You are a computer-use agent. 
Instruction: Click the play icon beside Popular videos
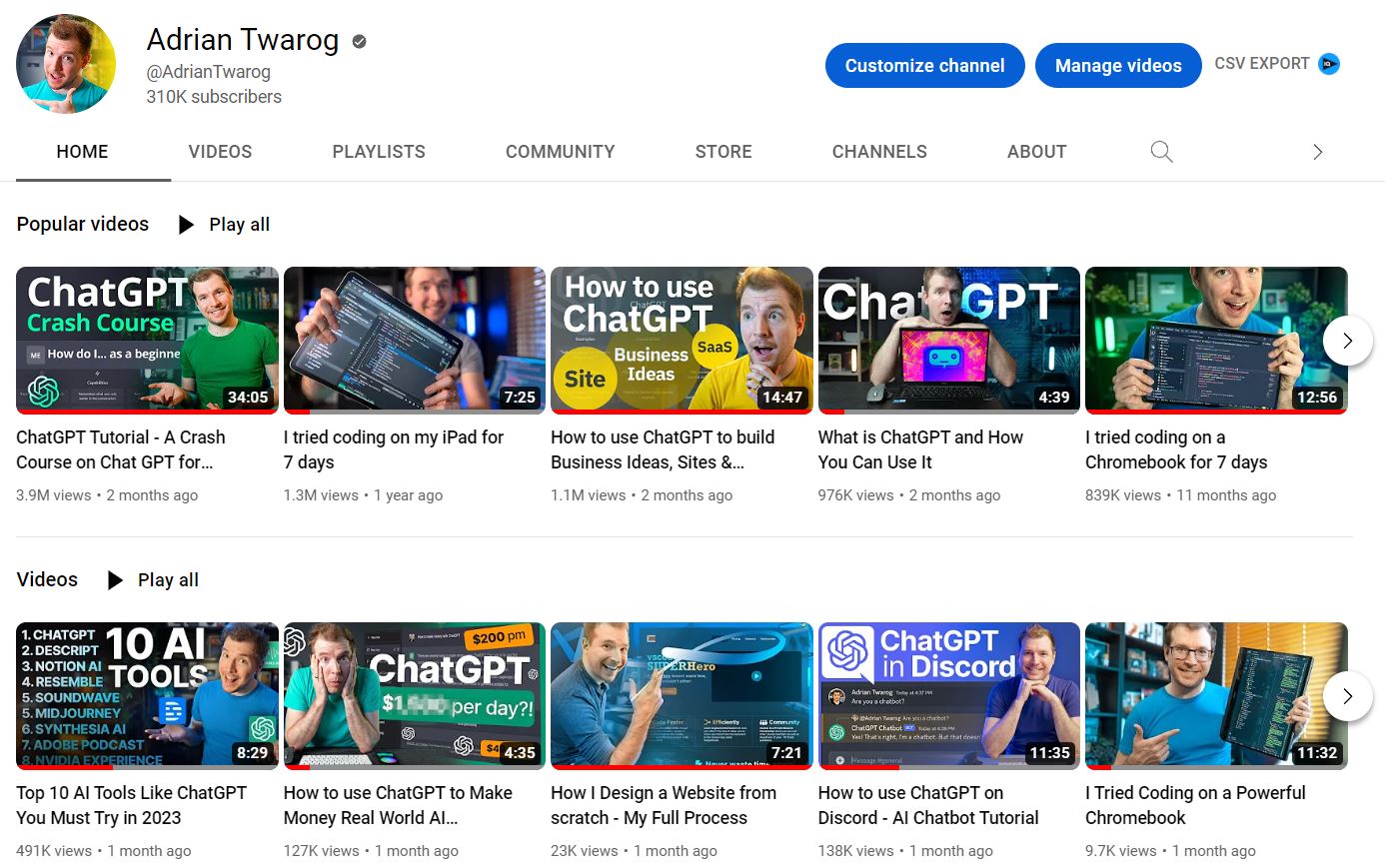click(186, 225)
